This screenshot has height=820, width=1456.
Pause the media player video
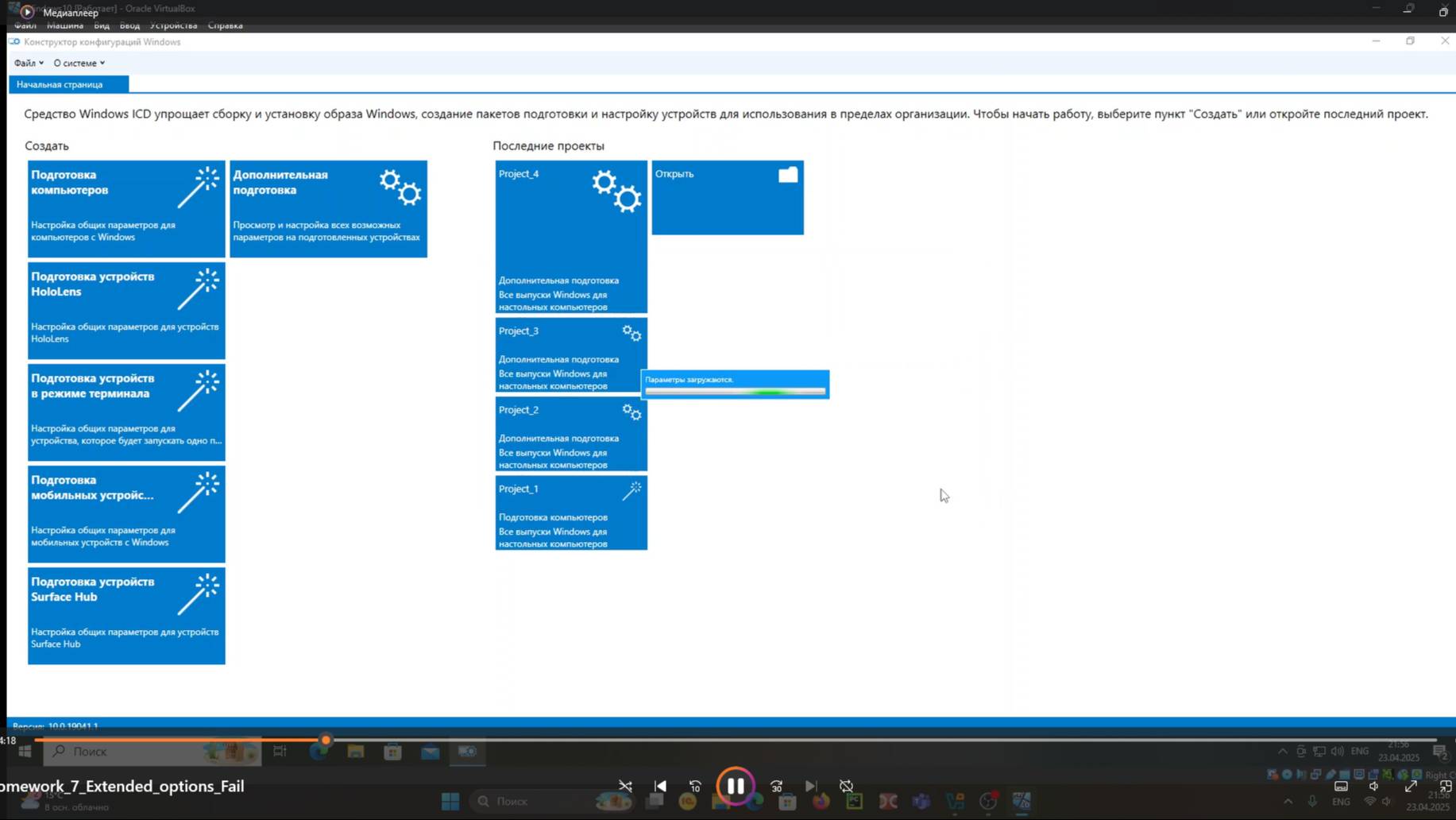pyautogui.click(x=736, y=786)
